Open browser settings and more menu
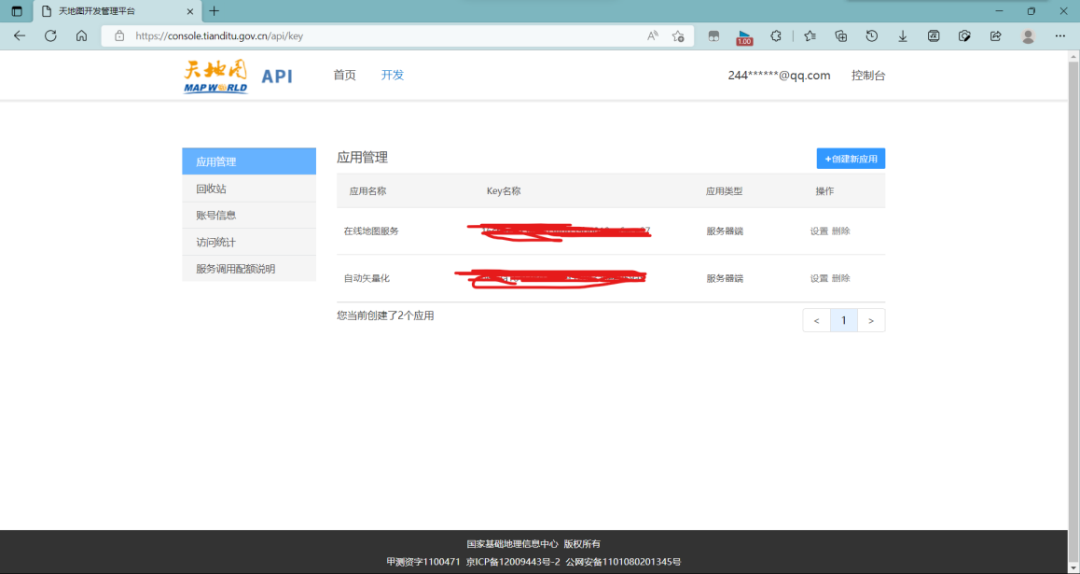 [1060, 36]
